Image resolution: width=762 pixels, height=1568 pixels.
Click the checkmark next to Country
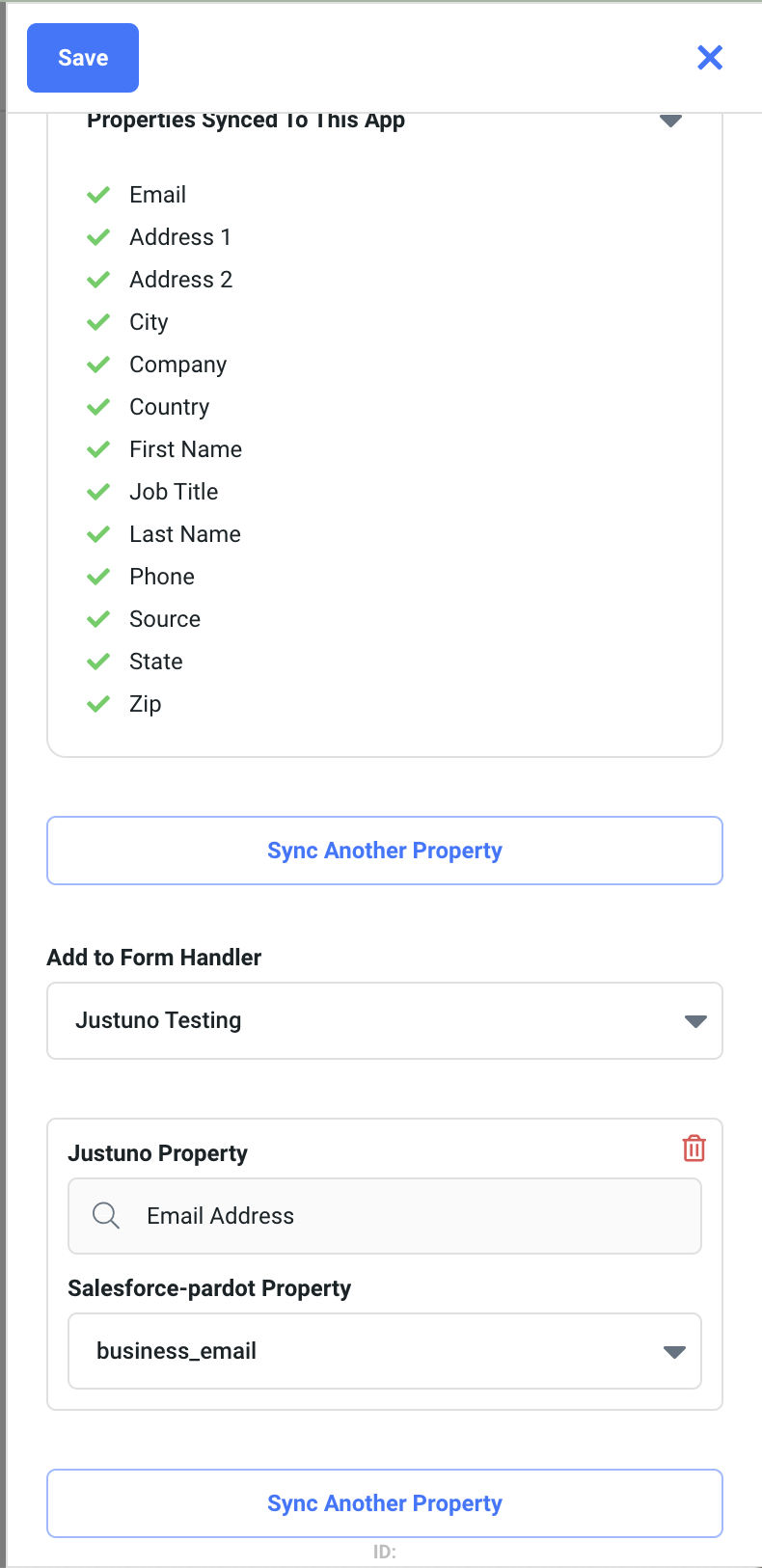(x=98, y=407)
